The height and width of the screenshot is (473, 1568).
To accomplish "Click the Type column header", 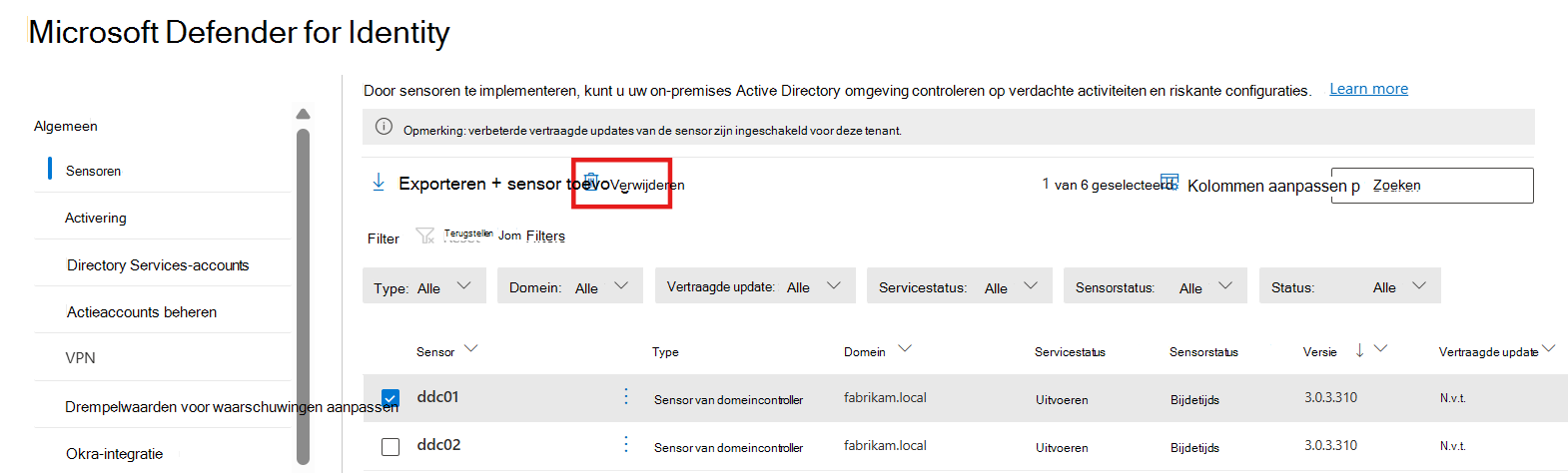I will point(665,351).
